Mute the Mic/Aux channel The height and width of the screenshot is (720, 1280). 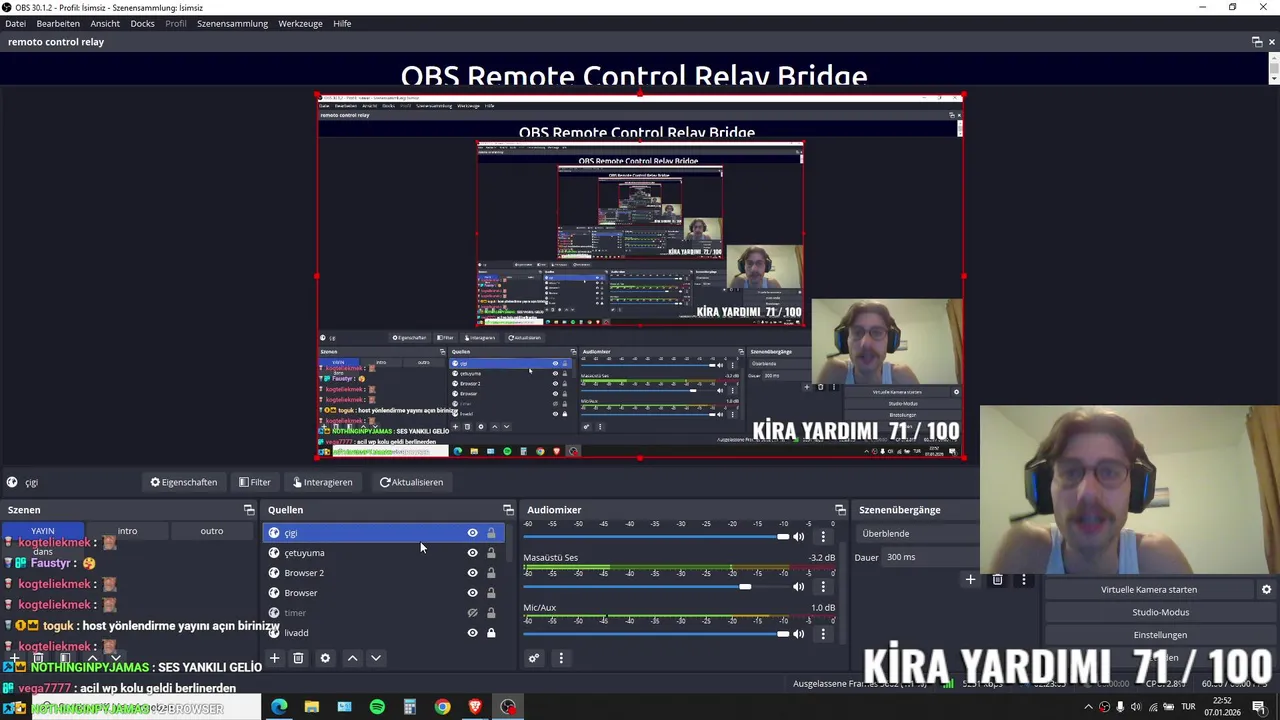[799, 634]
